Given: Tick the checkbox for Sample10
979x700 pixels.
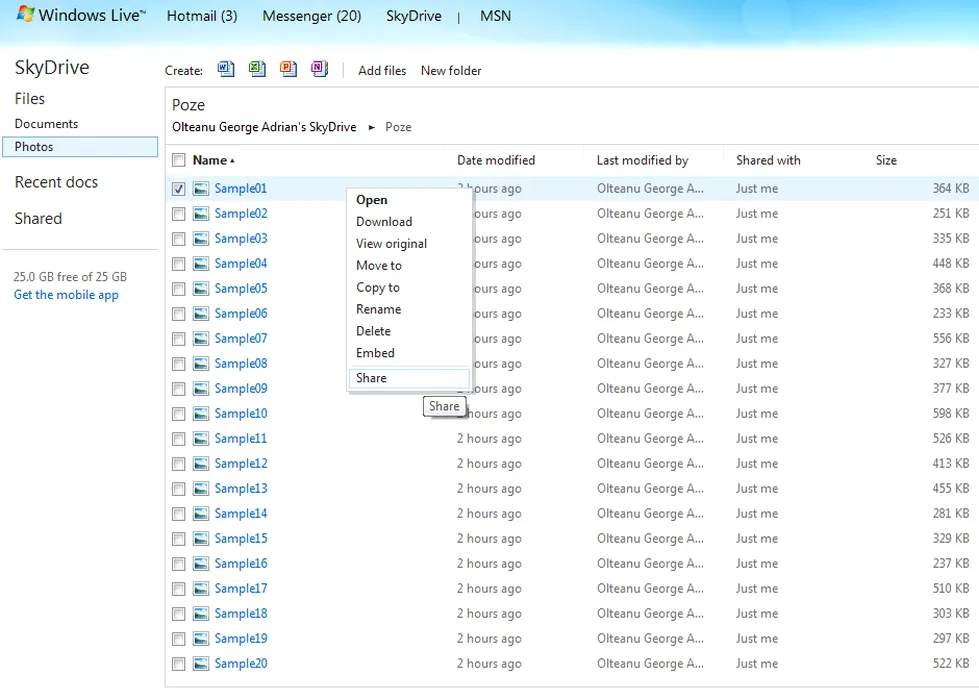Looking at the screenshot, I should pyautogui.click(x=178, y=413).
